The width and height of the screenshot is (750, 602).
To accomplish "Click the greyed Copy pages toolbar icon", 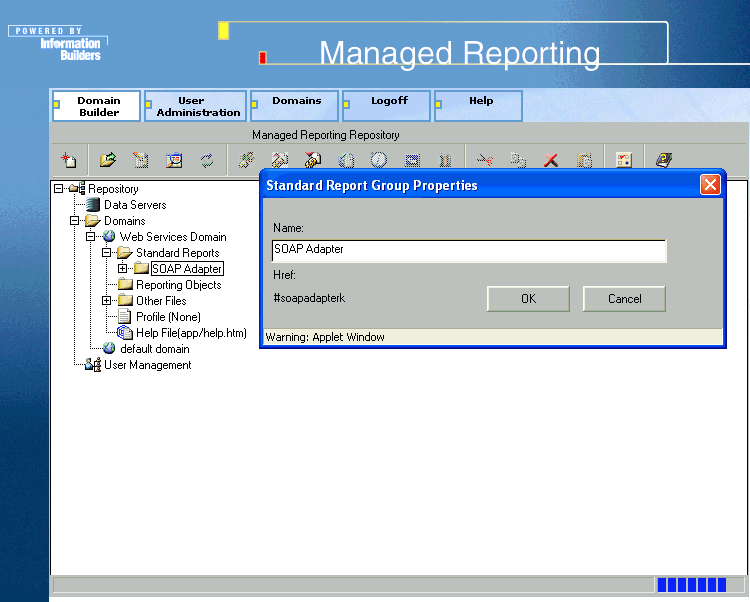I will point(518,160).
